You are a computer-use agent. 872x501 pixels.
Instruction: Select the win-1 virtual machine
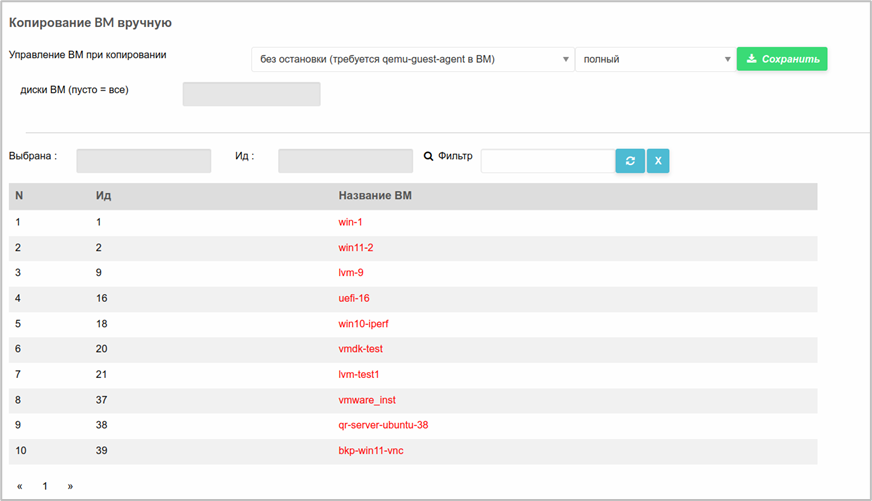350,222
